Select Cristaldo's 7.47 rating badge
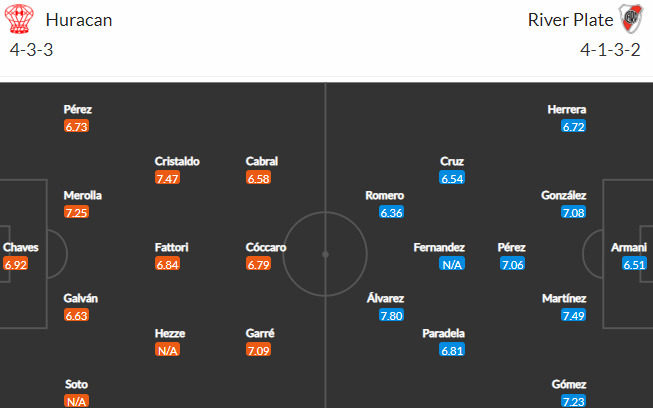 167,178
